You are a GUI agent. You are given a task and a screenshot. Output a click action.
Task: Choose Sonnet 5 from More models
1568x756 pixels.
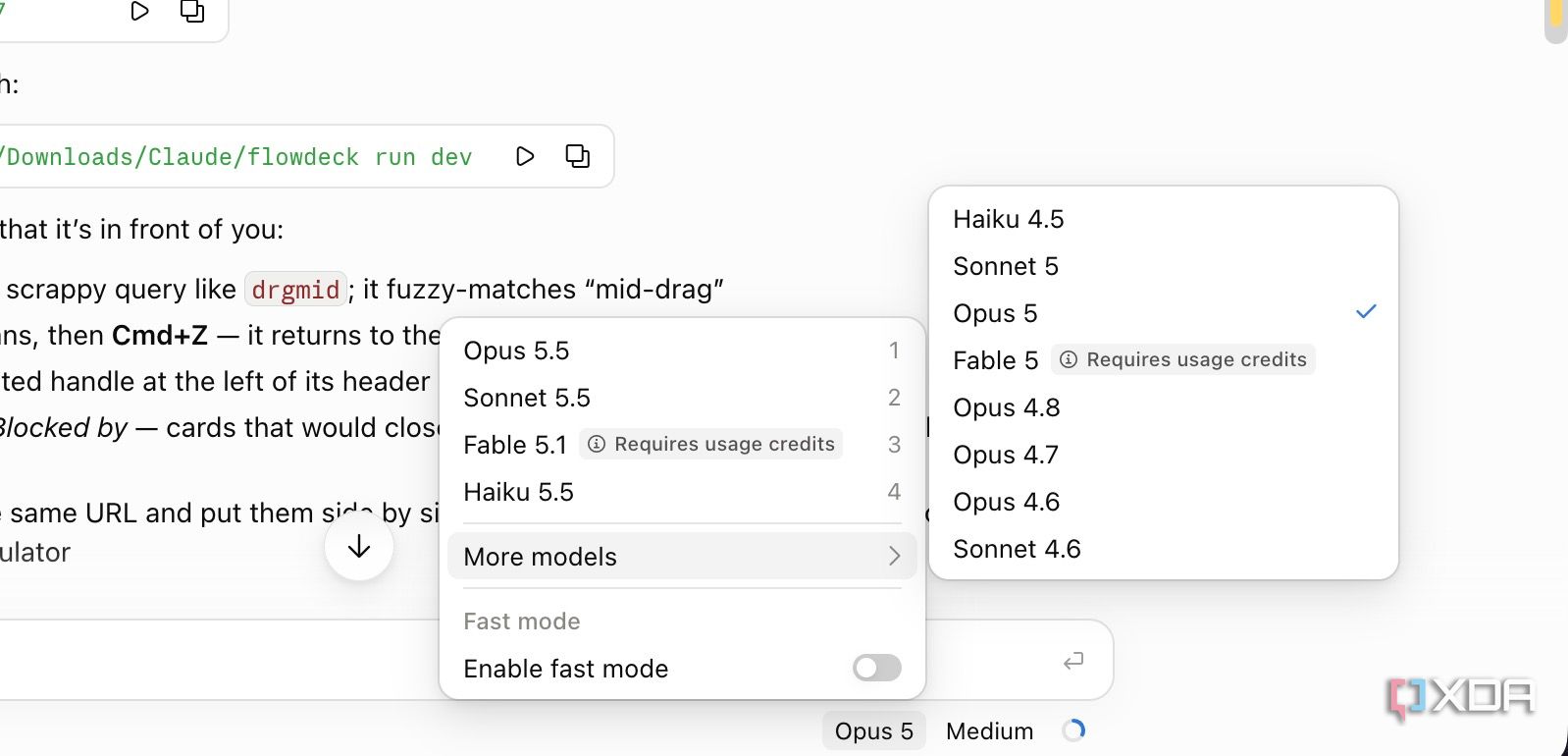(1164, 266)
